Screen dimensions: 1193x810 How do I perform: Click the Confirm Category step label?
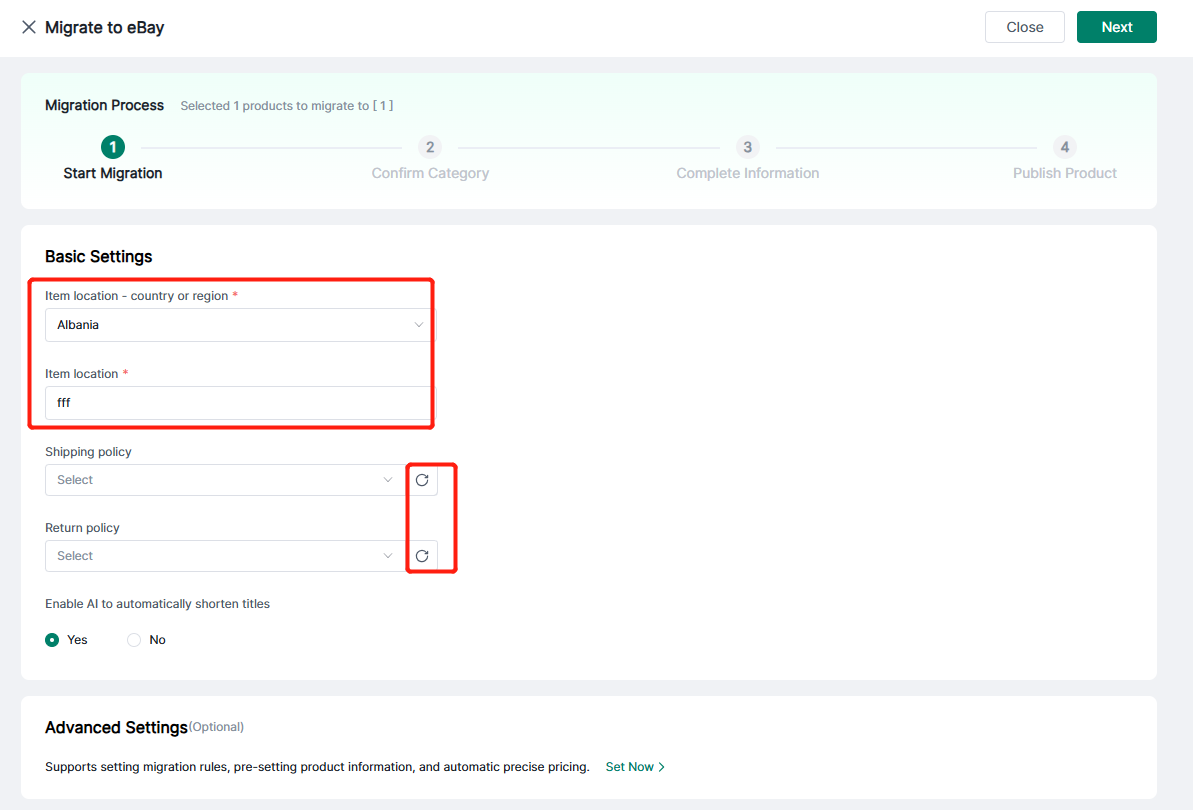point(430,173)
